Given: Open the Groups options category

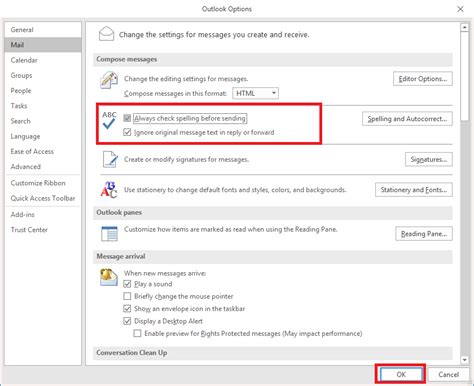Looking at the screenshot, I should click(x=43, y=75).
